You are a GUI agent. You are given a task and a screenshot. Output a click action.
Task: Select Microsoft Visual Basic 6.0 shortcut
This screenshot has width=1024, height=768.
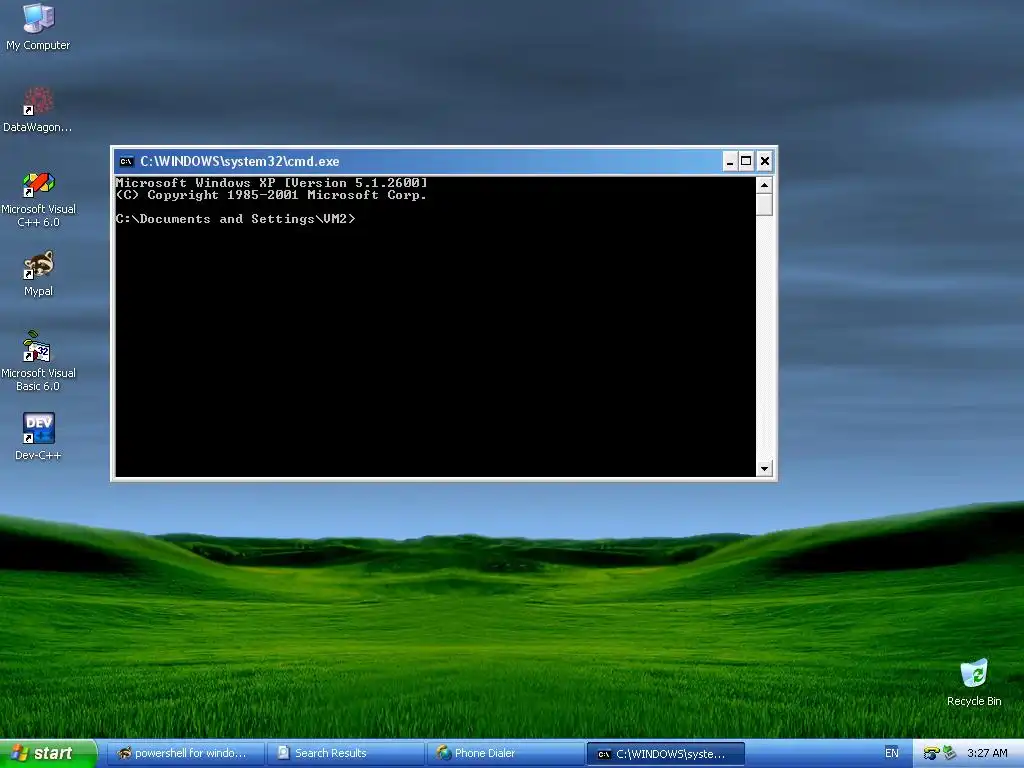38,361
